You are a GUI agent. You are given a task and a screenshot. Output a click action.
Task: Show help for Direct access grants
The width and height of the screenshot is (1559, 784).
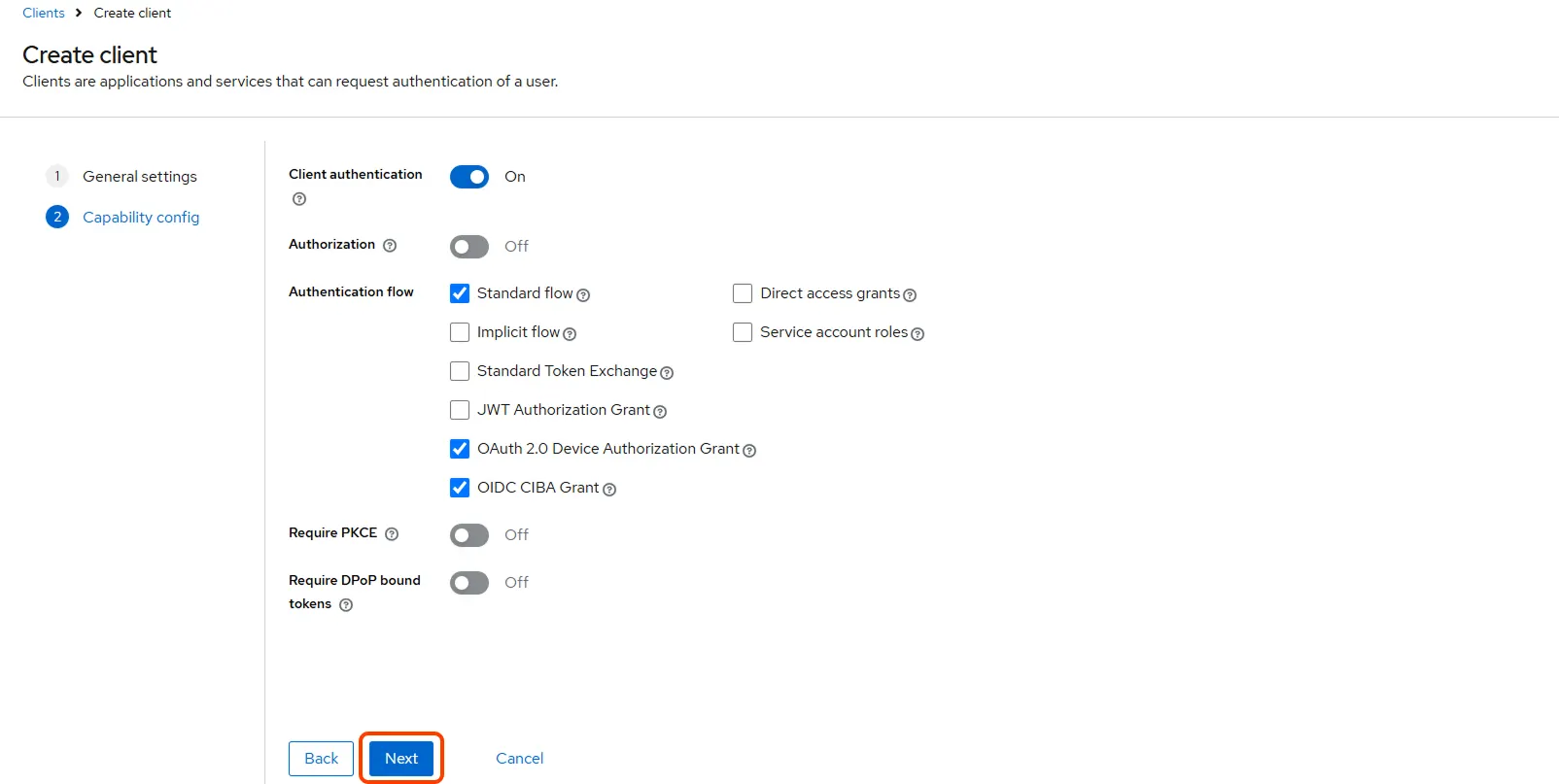click(x=910, y=295)
